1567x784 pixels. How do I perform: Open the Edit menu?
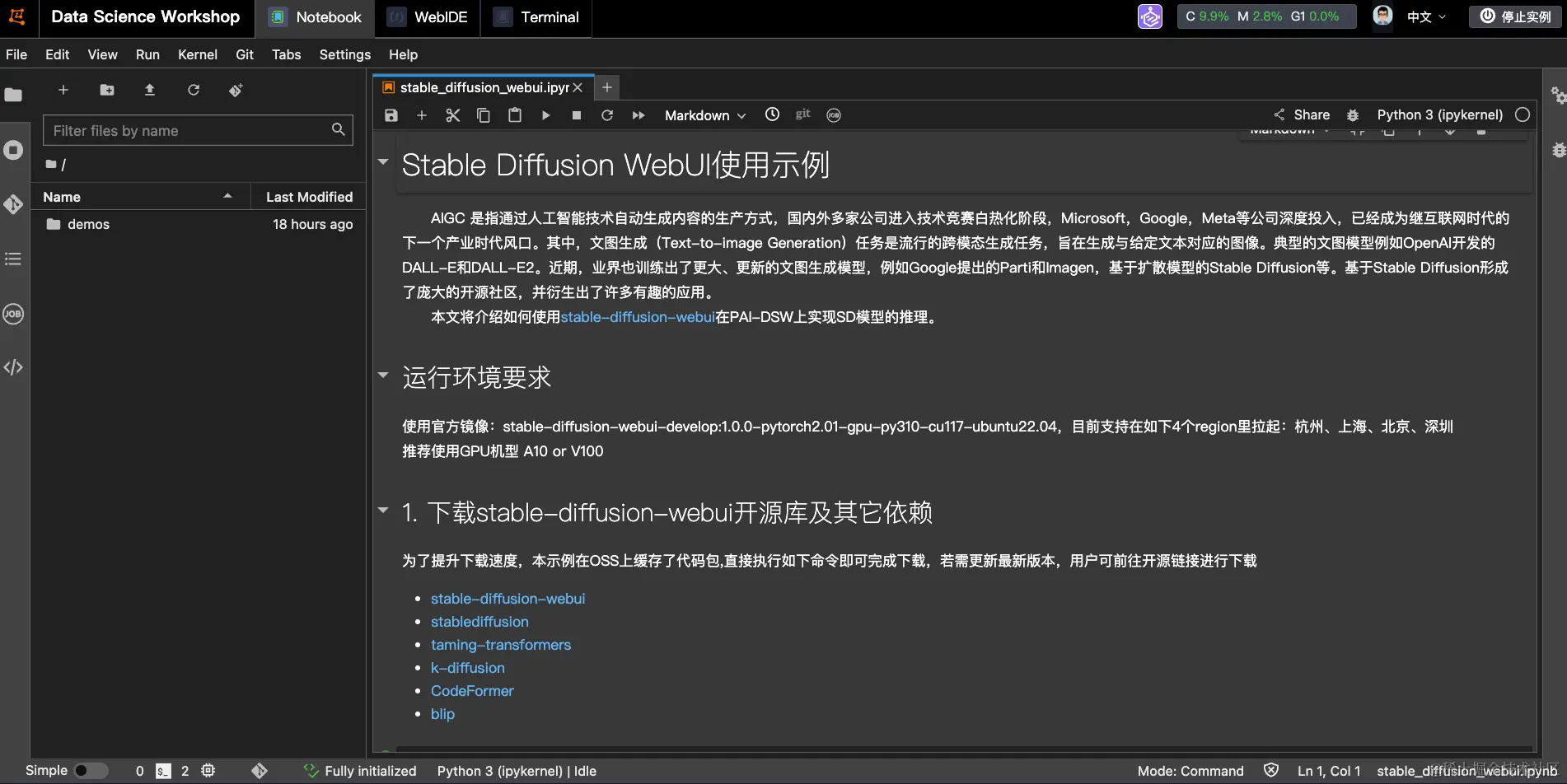pos(57,54)
